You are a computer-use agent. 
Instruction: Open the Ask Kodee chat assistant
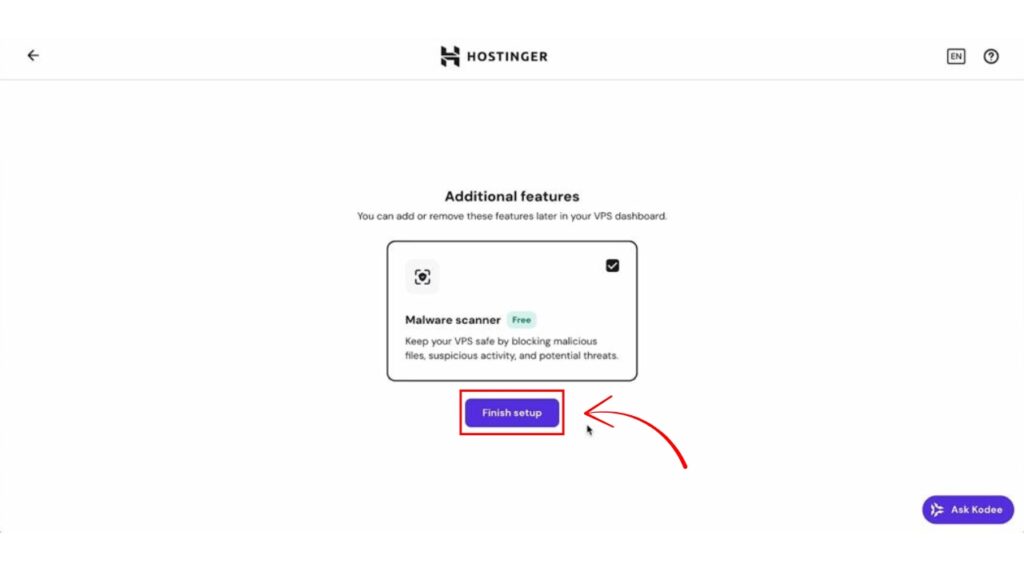(968, 509)
